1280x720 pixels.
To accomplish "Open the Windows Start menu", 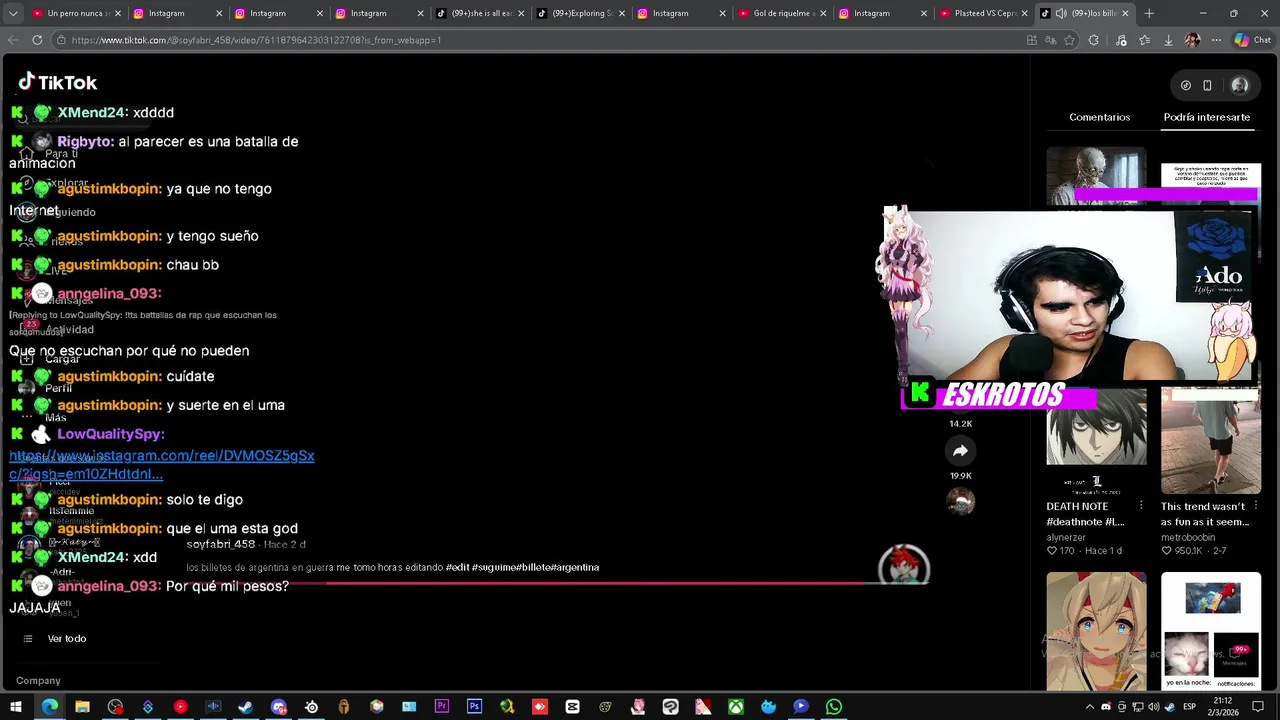I will [x=16, y=706].
